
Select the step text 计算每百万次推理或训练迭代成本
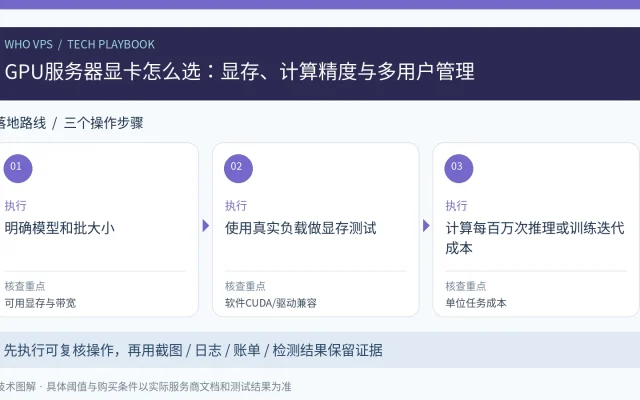(535, 238)
